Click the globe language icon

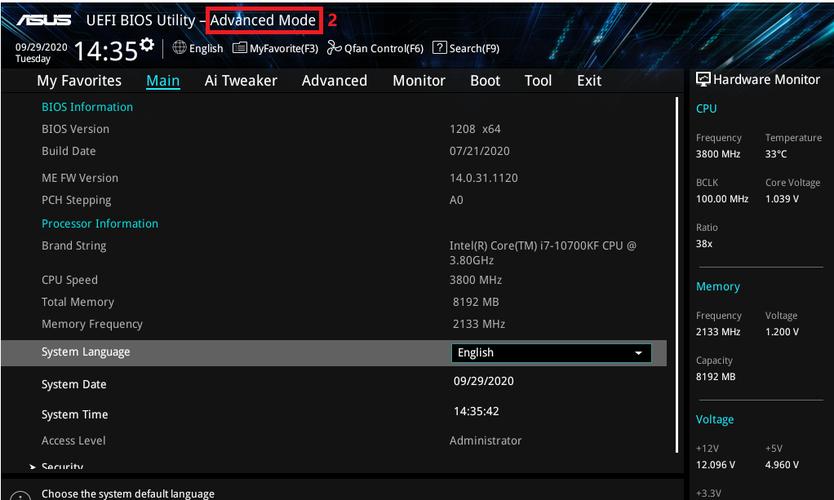click(x=180, y=47)
